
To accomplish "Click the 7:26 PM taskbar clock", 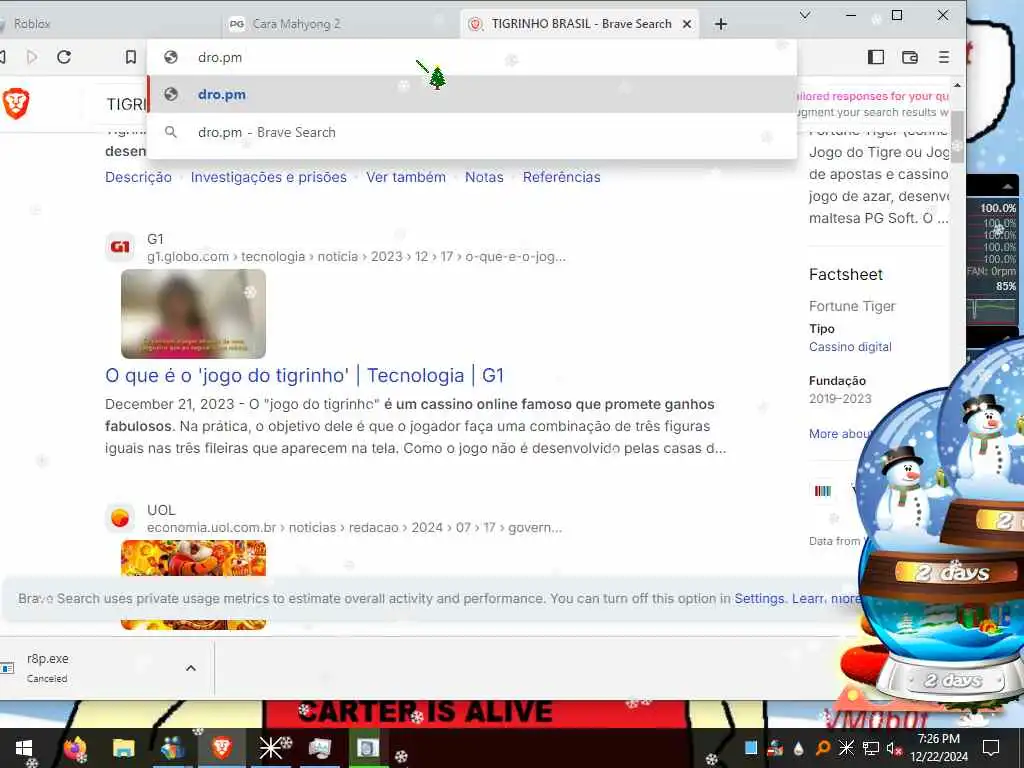I will [x=938, y=739].
